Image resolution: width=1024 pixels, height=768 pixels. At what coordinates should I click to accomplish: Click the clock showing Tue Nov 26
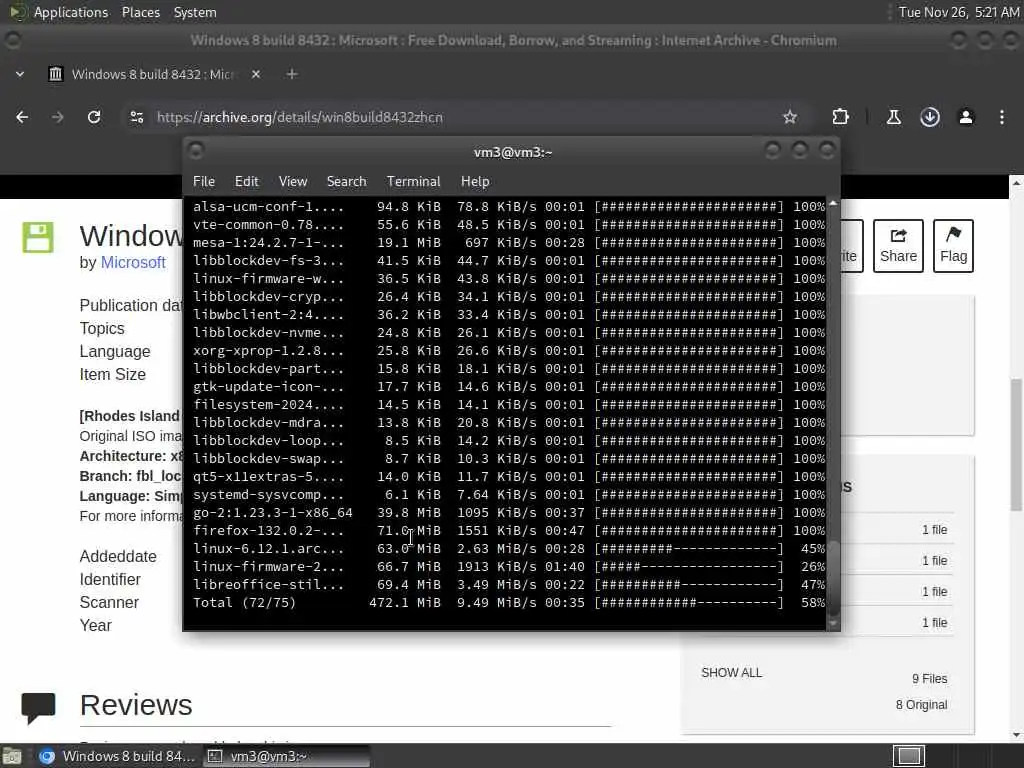[958, 12]
